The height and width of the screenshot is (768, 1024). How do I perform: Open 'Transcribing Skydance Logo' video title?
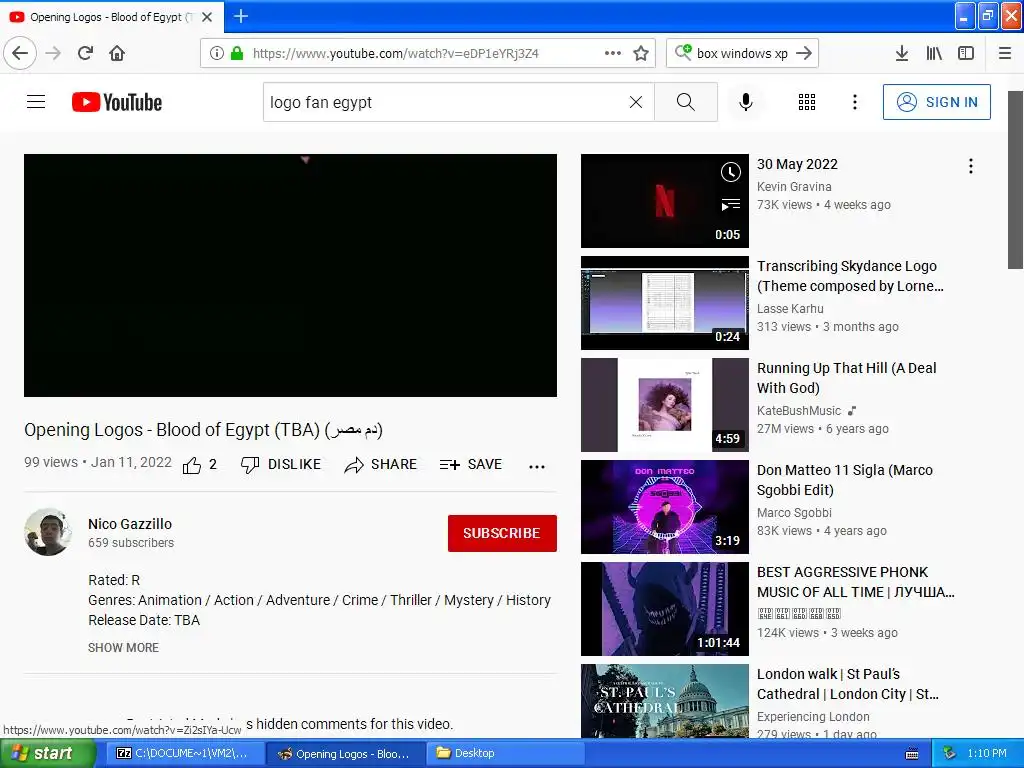click(x=850, y=276)
